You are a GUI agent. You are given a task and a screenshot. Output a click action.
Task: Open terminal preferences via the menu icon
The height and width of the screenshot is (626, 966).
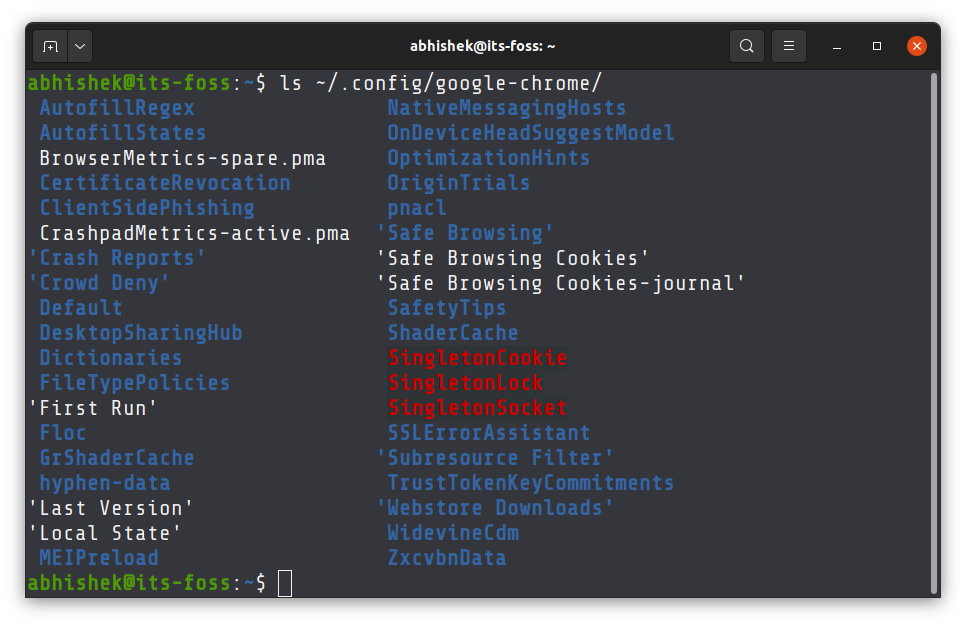(x=788, y=45)
